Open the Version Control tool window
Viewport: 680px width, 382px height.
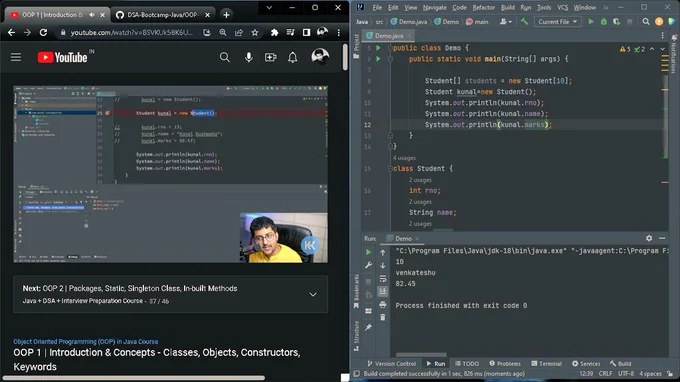(392, 363)
